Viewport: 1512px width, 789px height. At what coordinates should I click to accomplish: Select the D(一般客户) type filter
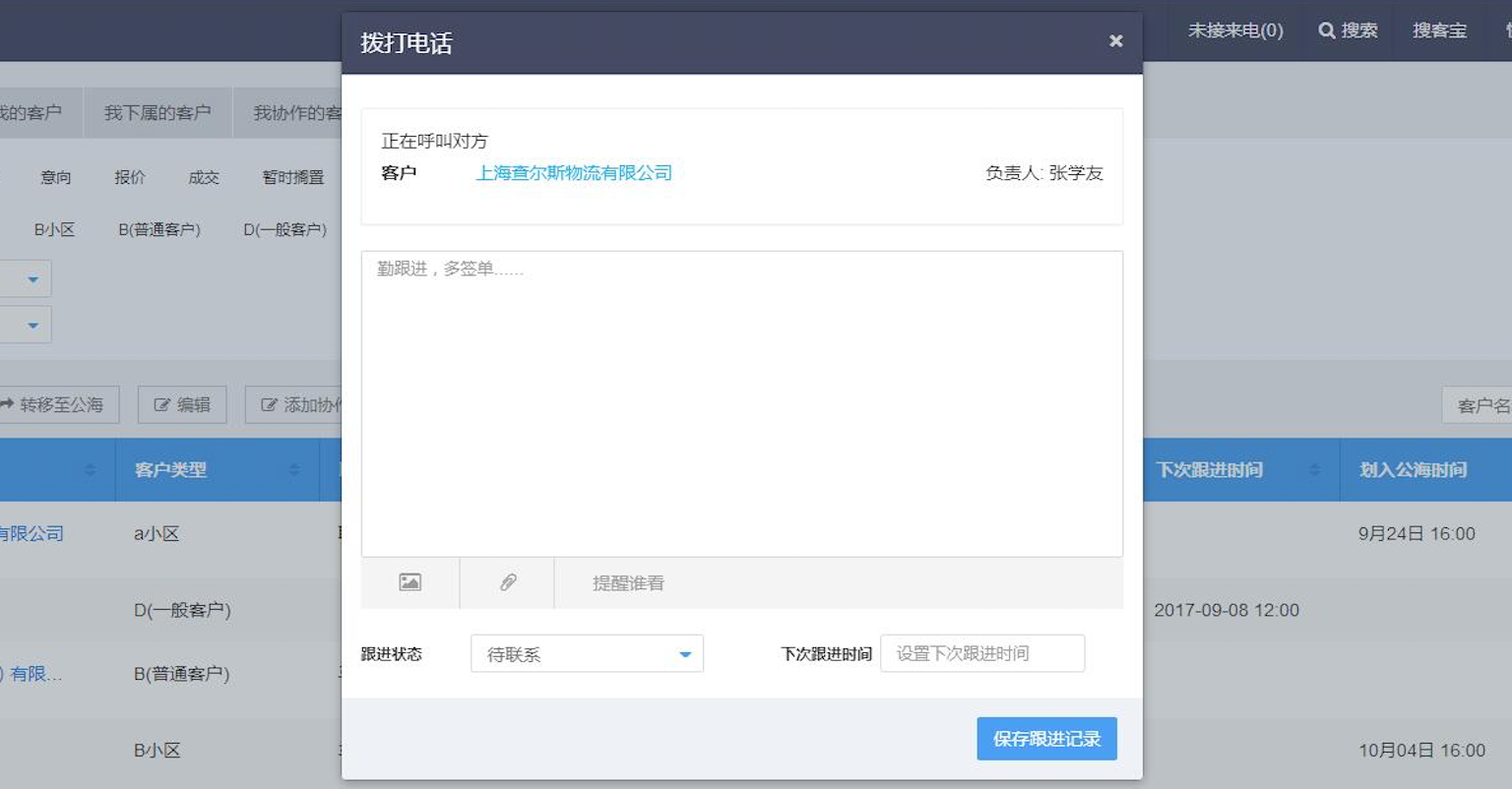coord(284,229)
